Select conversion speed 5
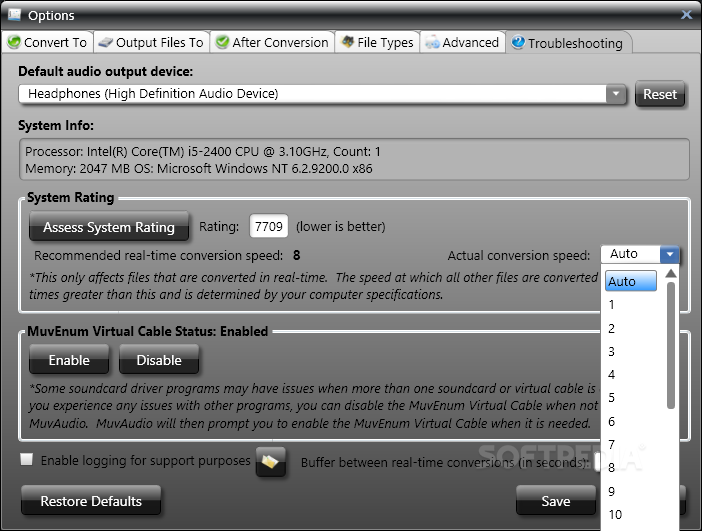 point(631,398)
